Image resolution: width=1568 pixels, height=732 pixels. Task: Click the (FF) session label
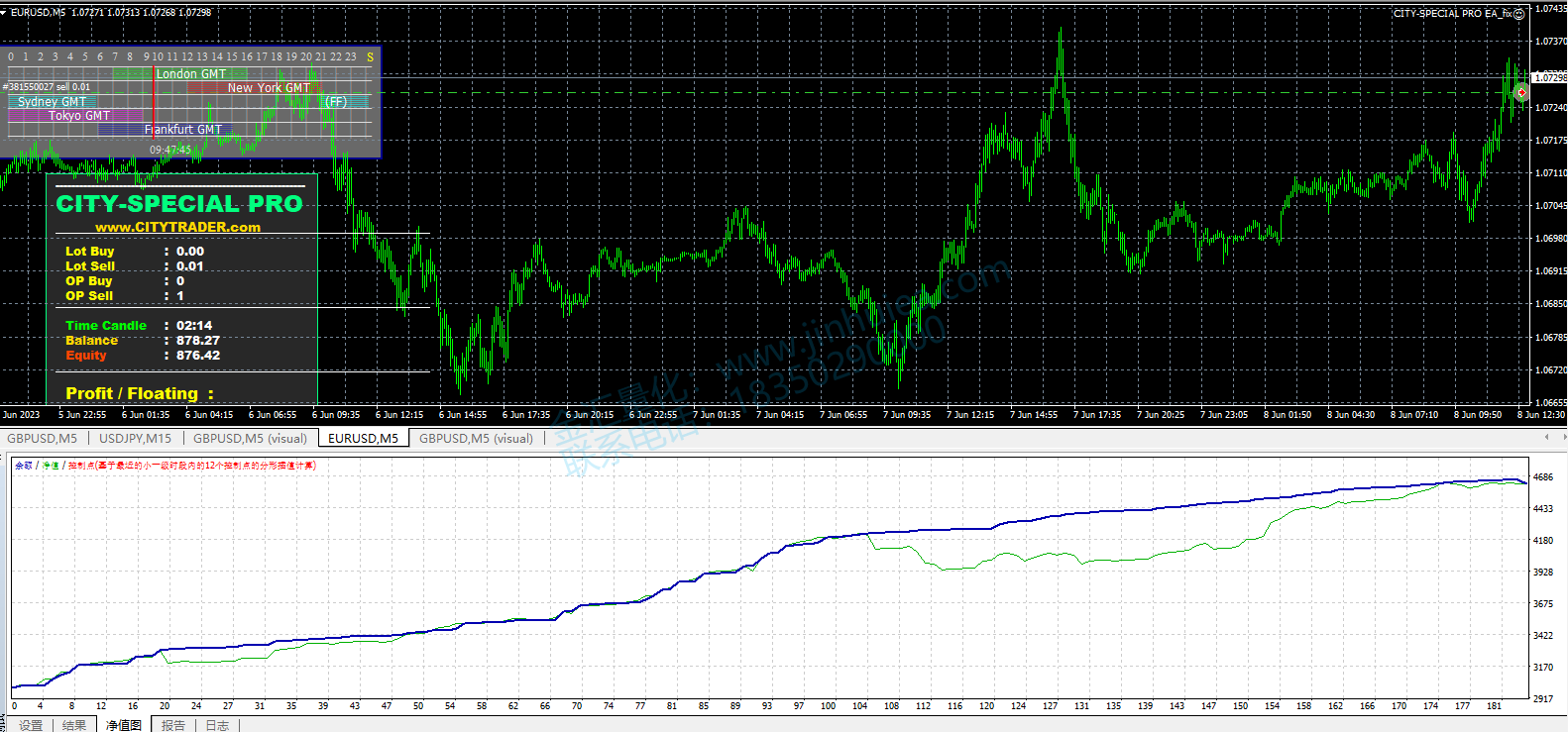click(336, 102)
